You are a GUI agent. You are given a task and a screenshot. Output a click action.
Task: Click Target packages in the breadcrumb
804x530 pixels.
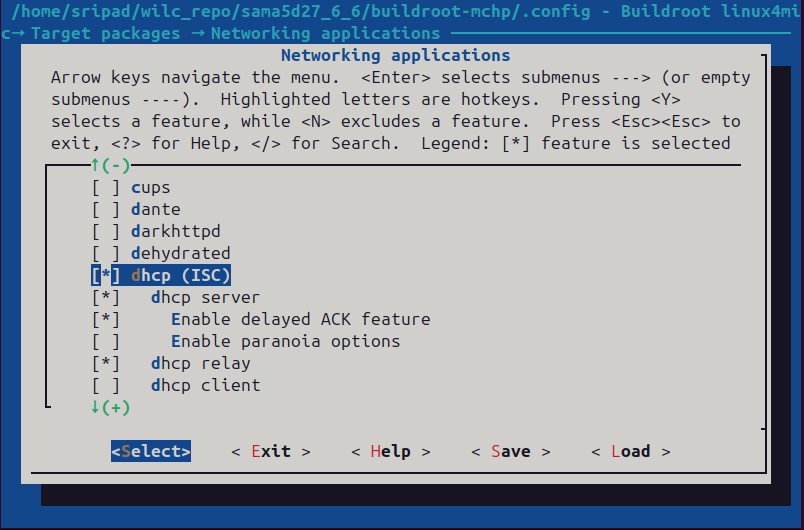point(106,34)
